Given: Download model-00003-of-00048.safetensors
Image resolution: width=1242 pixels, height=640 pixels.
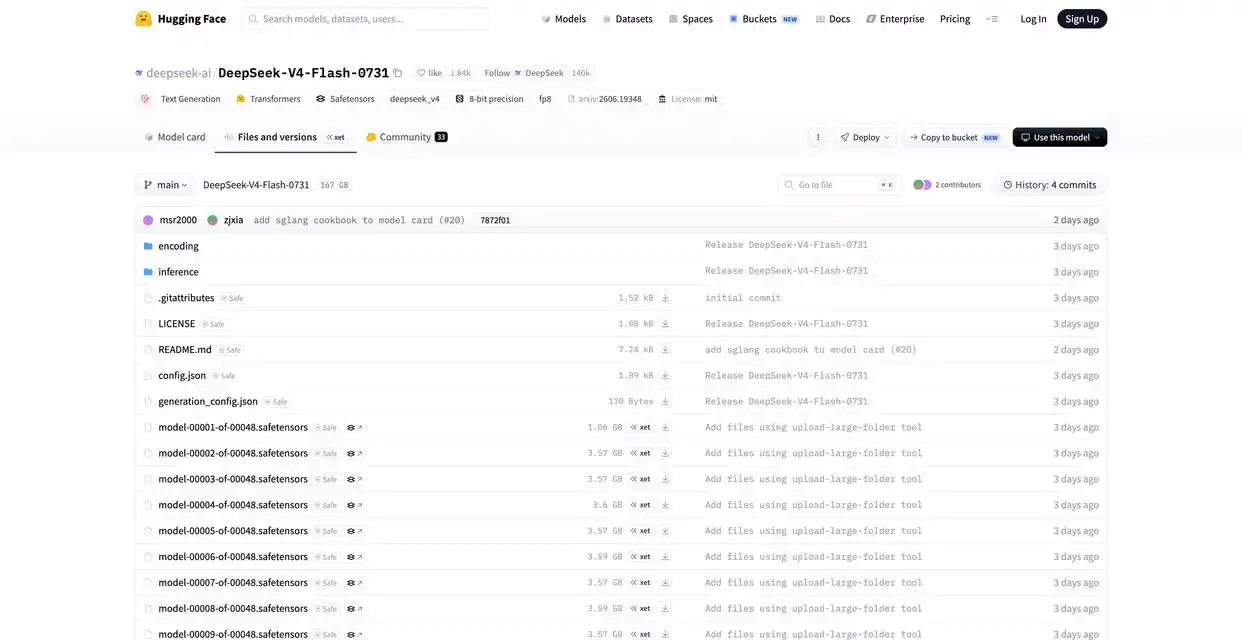Looking at the screenshot, I should coord(665,479).
